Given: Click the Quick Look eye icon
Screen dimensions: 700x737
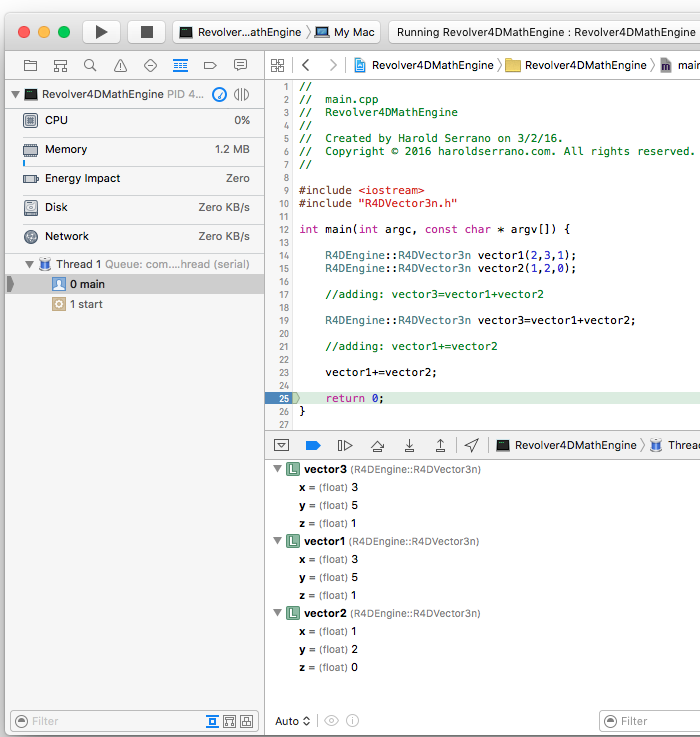Looking at the screenshot, I should coord(331,721).
